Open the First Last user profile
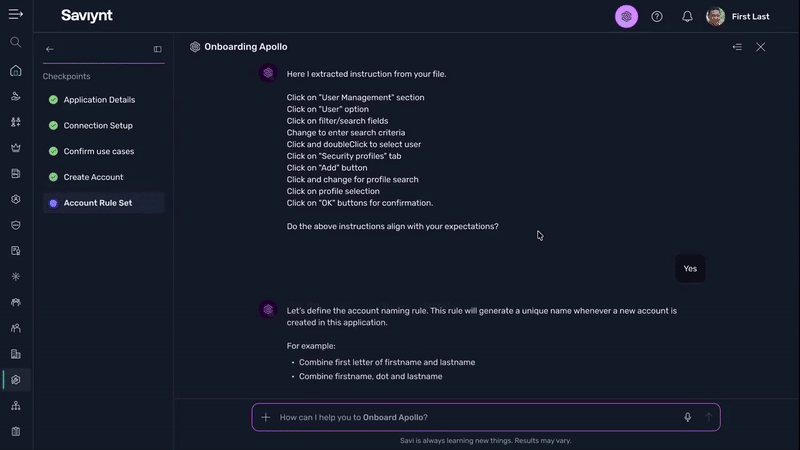800x450 pixels. (741, 16)
